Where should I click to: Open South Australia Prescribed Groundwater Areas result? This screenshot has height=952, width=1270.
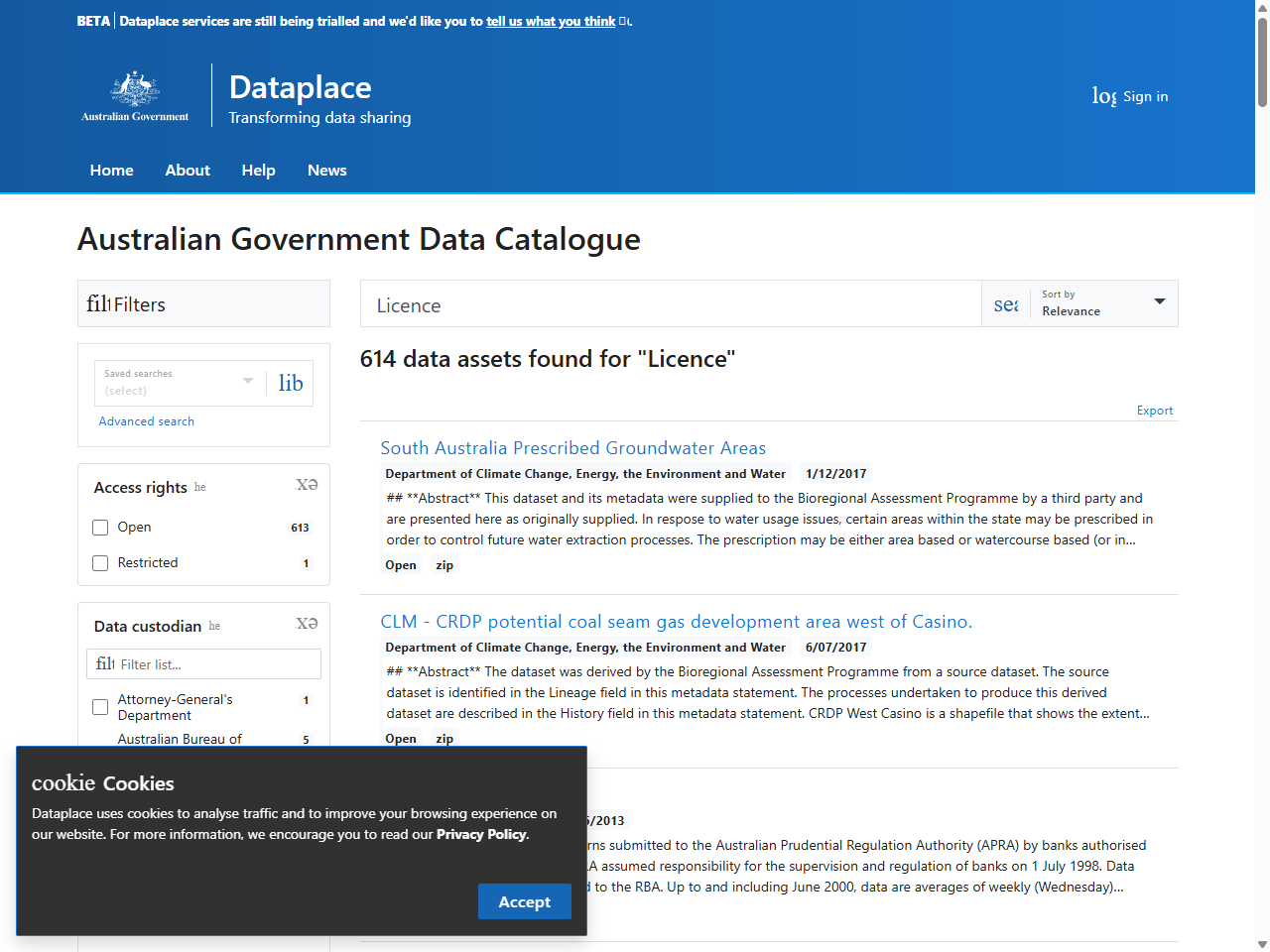573,448
